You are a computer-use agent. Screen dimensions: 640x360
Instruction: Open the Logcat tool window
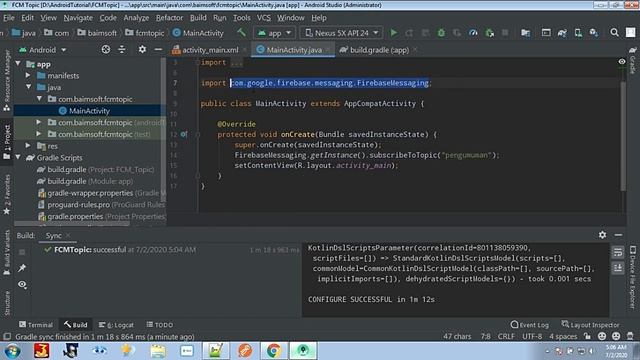(116, 325)
